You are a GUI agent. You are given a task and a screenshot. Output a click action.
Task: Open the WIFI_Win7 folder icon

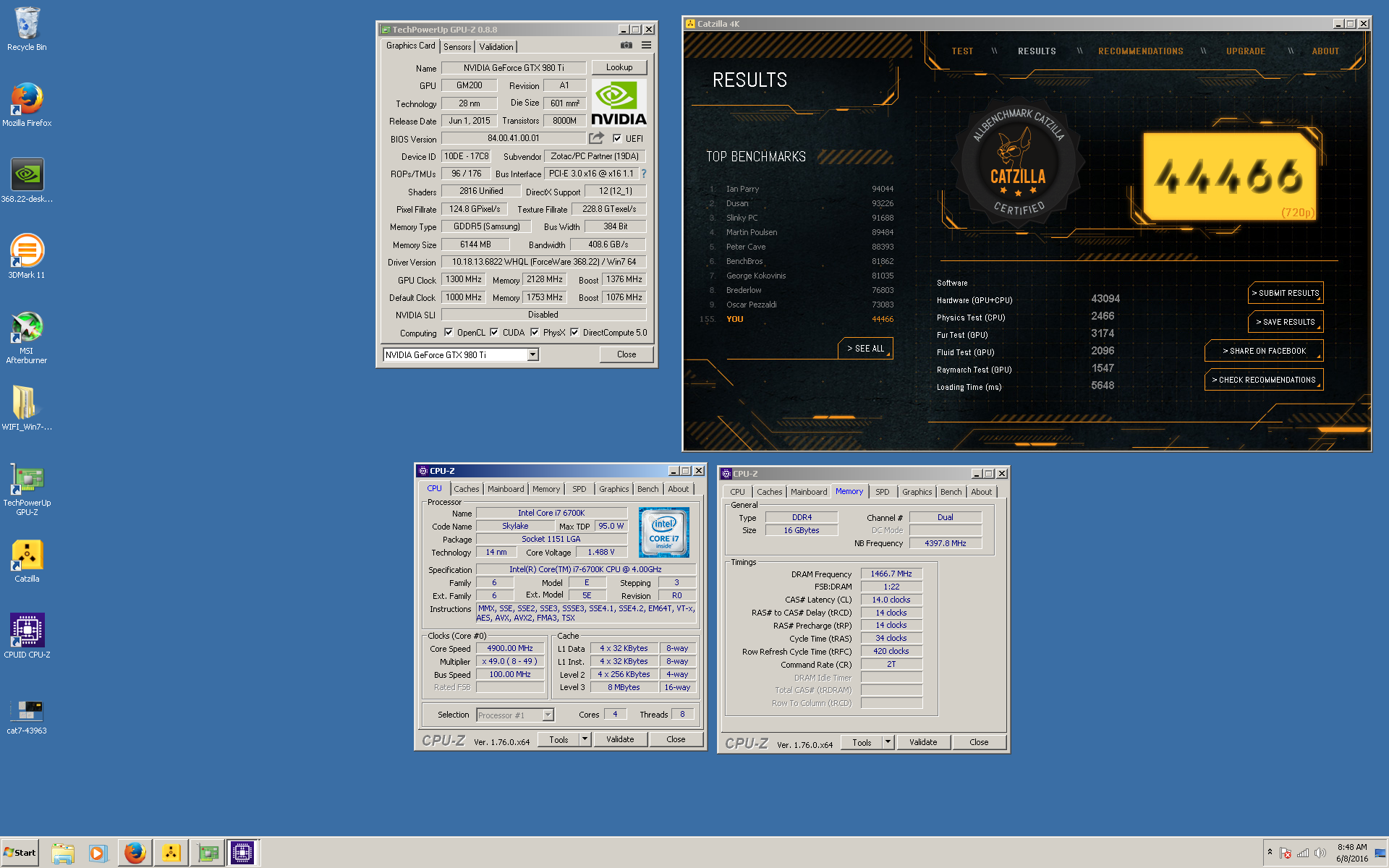point(27,409)
